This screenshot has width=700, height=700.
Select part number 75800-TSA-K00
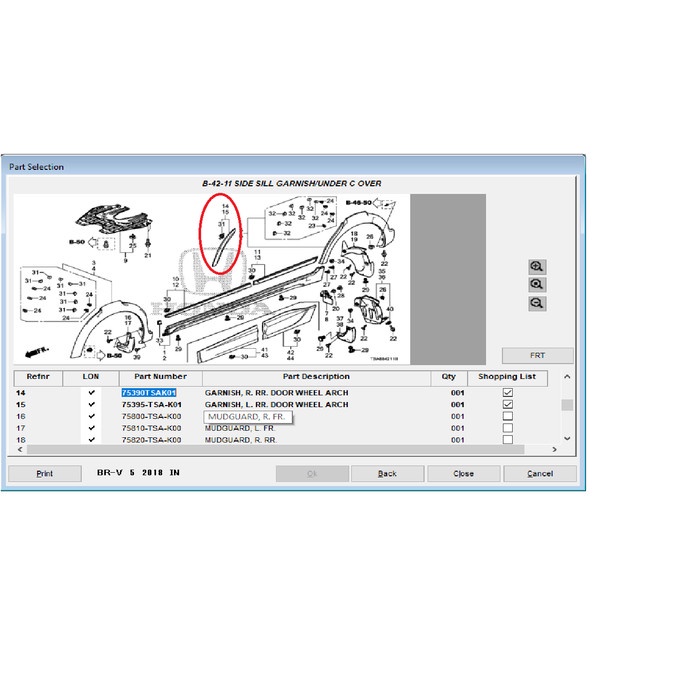pyautogui.click(x=151, y=416)
